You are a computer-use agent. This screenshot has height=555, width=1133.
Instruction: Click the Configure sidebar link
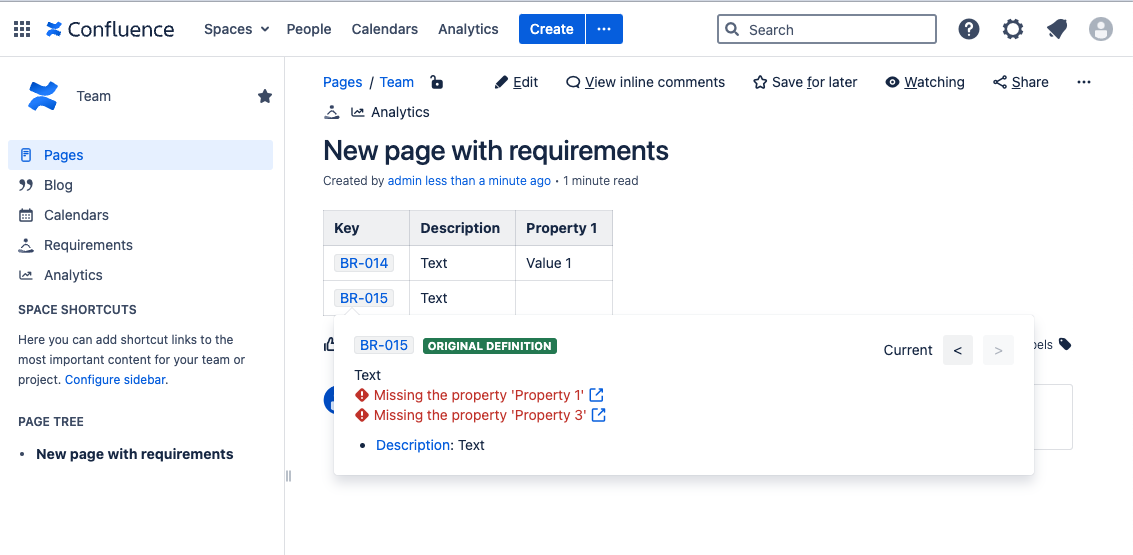pos(115,380)
